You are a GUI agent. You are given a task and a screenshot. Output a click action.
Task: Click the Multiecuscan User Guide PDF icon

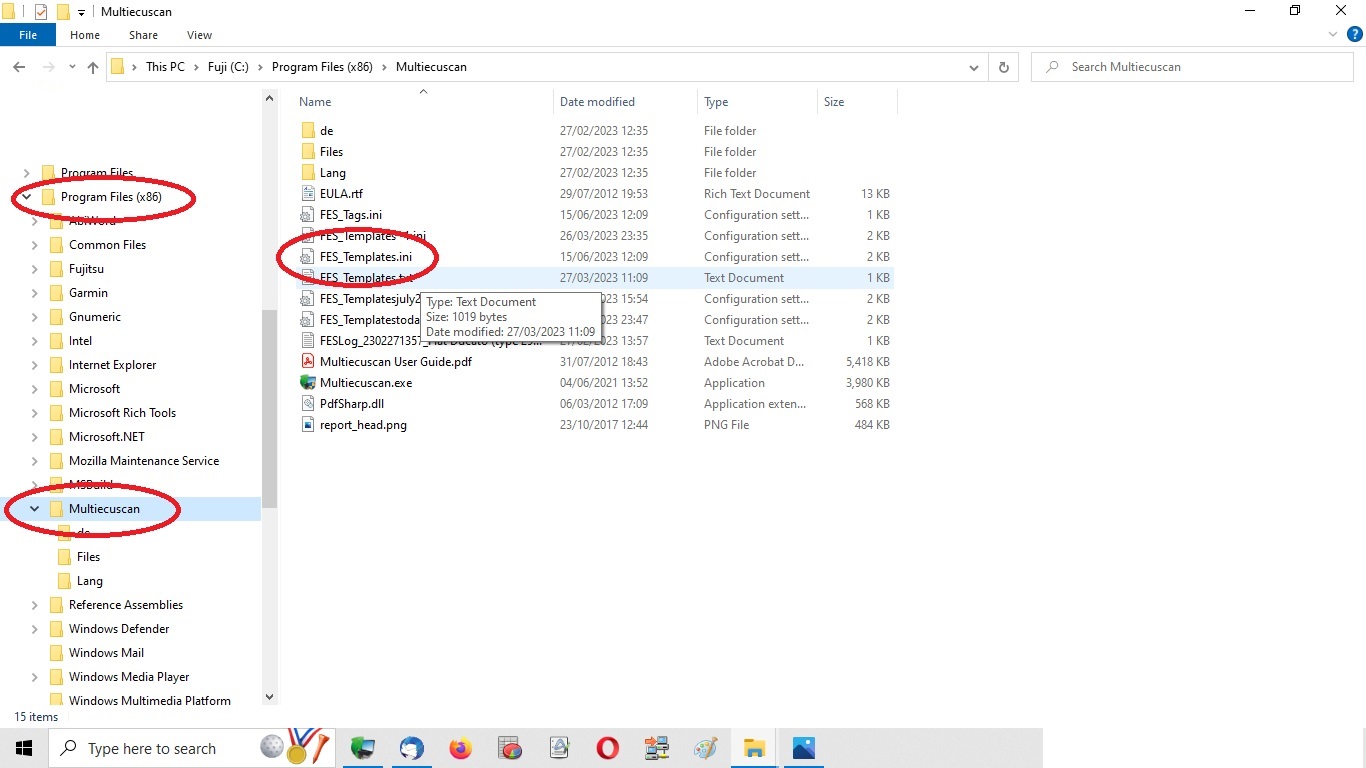click(308, 362)
